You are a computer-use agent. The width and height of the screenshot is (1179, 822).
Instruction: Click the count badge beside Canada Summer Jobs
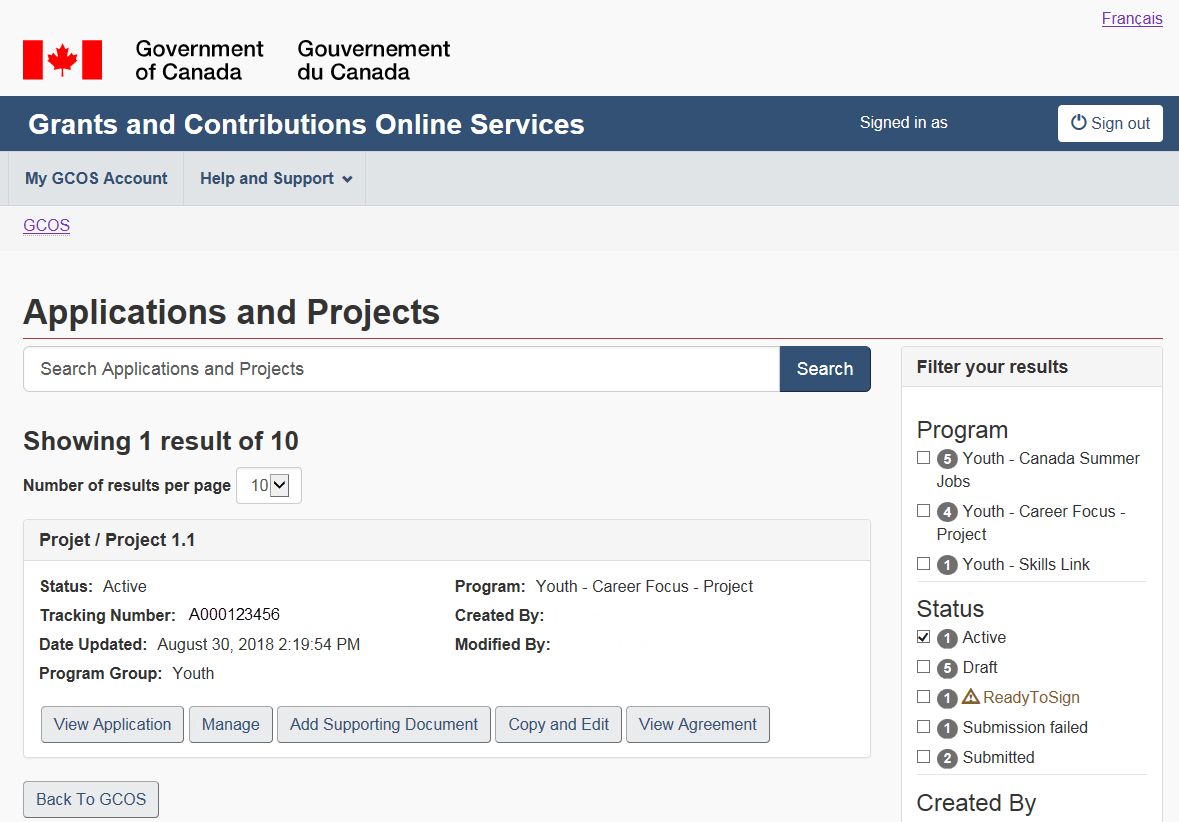coord(947,459)
